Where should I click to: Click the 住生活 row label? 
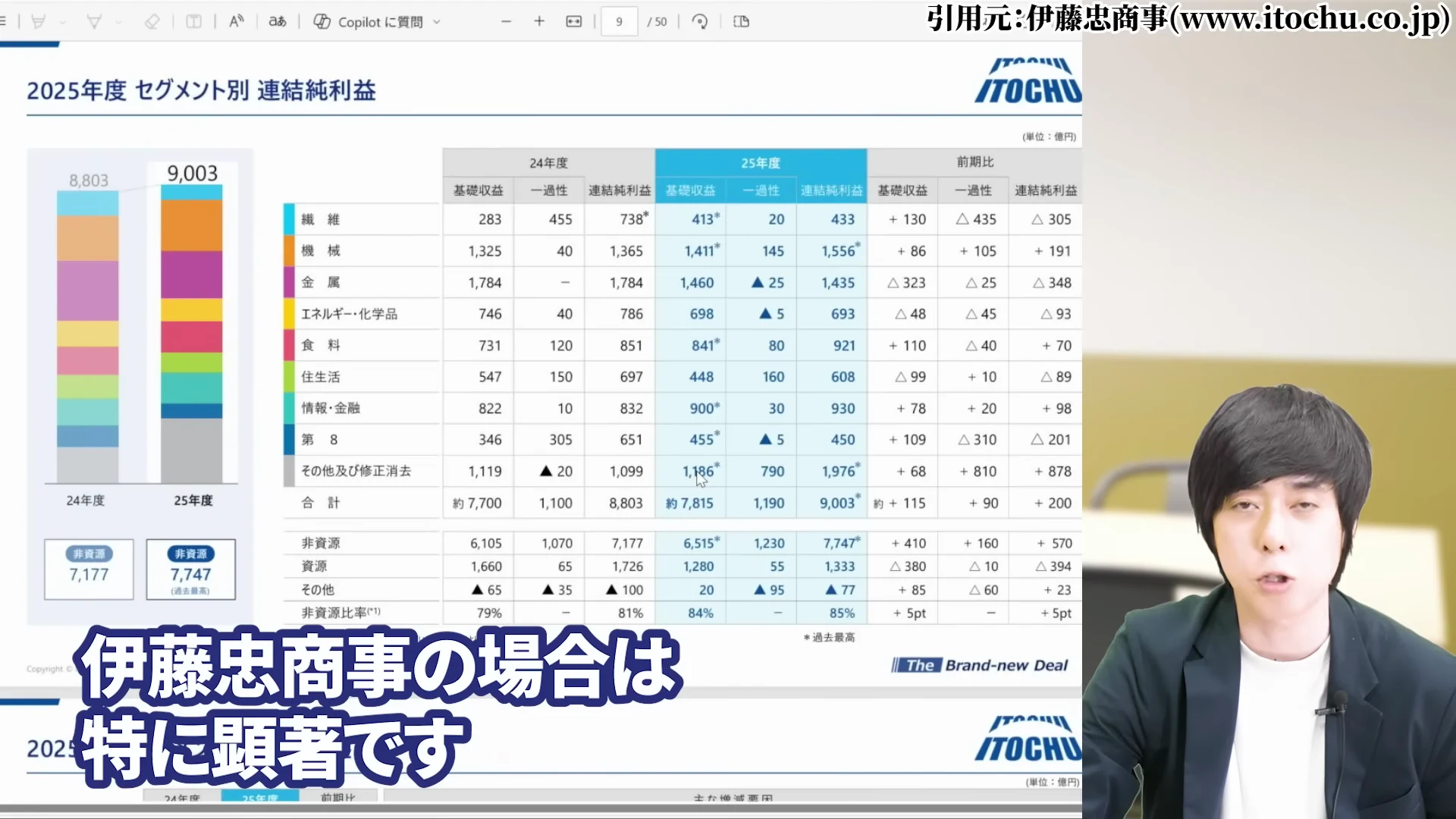321,377
